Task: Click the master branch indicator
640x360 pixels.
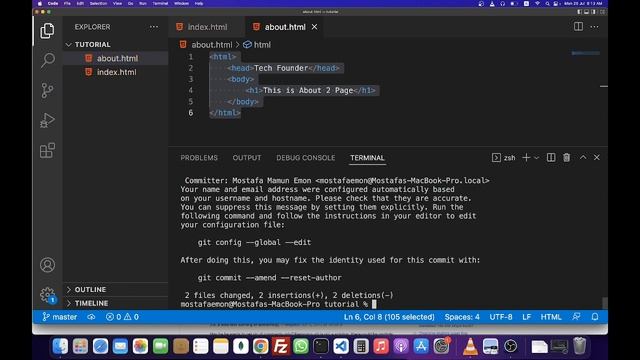Action: [x=60, y=317]
